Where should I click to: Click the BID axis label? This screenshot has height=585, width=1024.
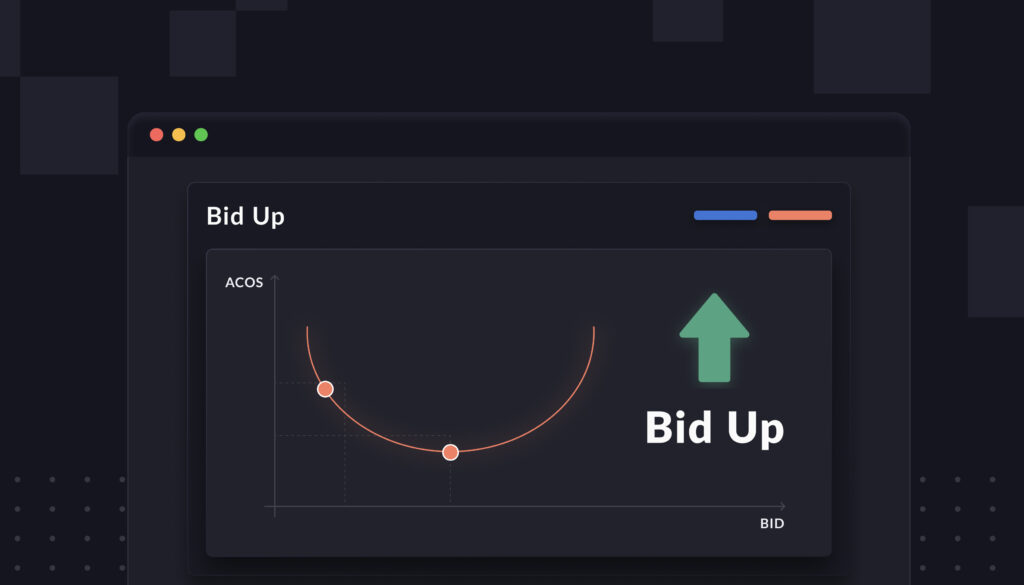(x=772, y=524)
